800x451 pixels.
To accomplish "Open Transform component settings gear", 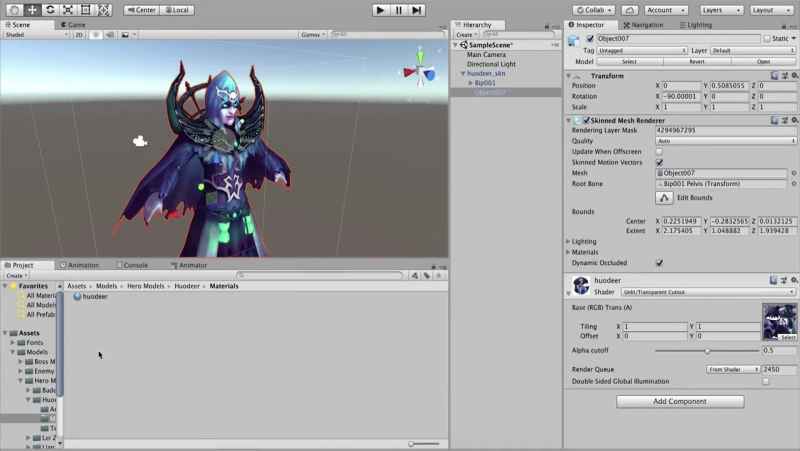I will (x=794, y=76).
